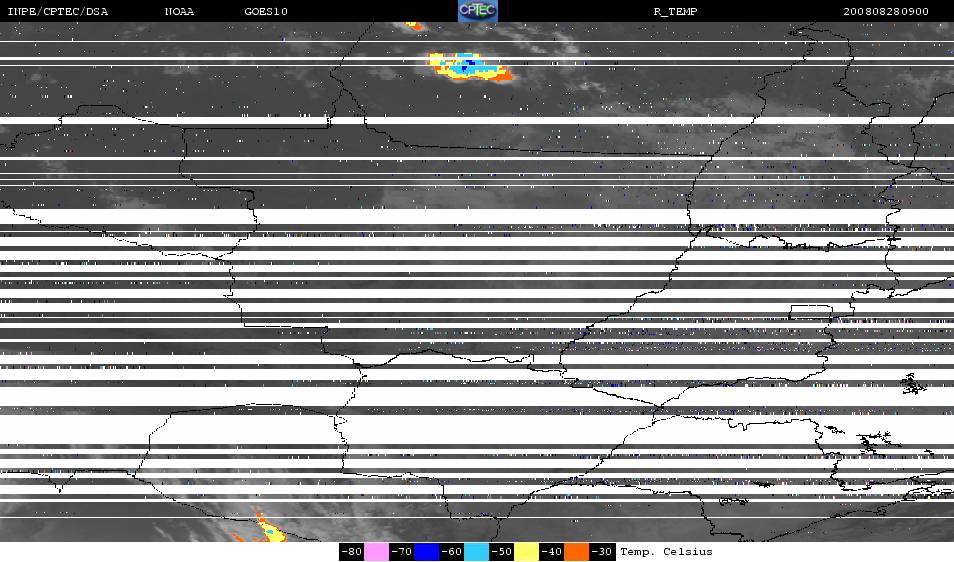954x562 pixels.
Task: Pick the cyan legend color swatch
Action: pyautogui.click(x=476, y=552)
